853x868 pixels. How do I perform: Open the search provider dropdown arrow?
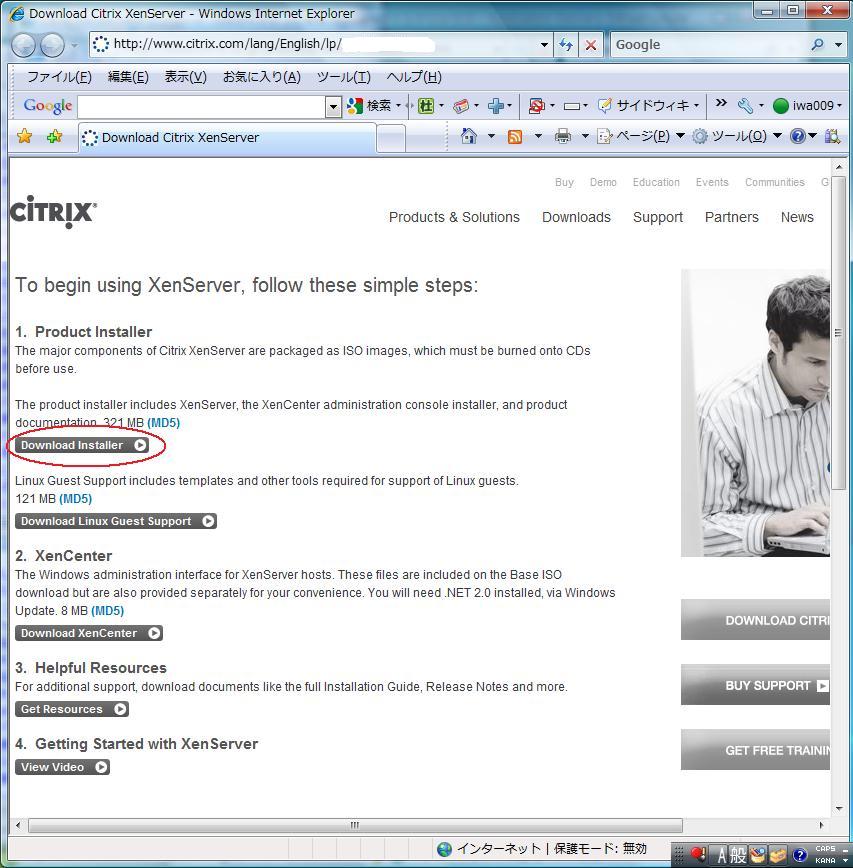(x=839, y=44)
